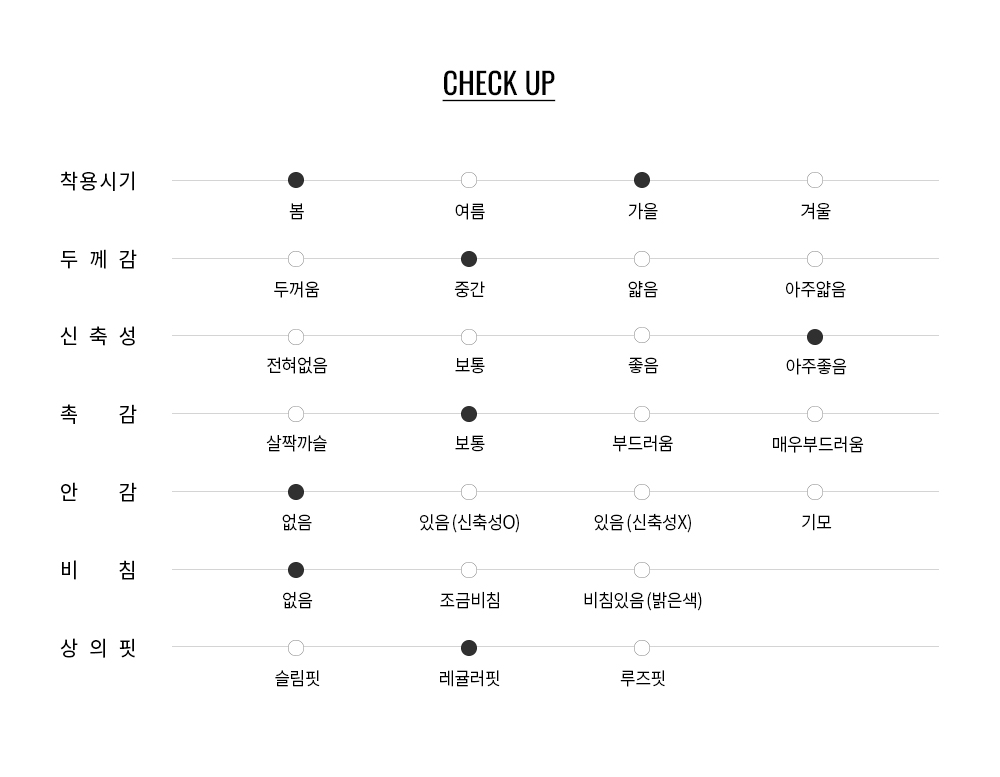Select 아주좋음 elasticity dot
The image size is (1000, 777).
(815, 337)
